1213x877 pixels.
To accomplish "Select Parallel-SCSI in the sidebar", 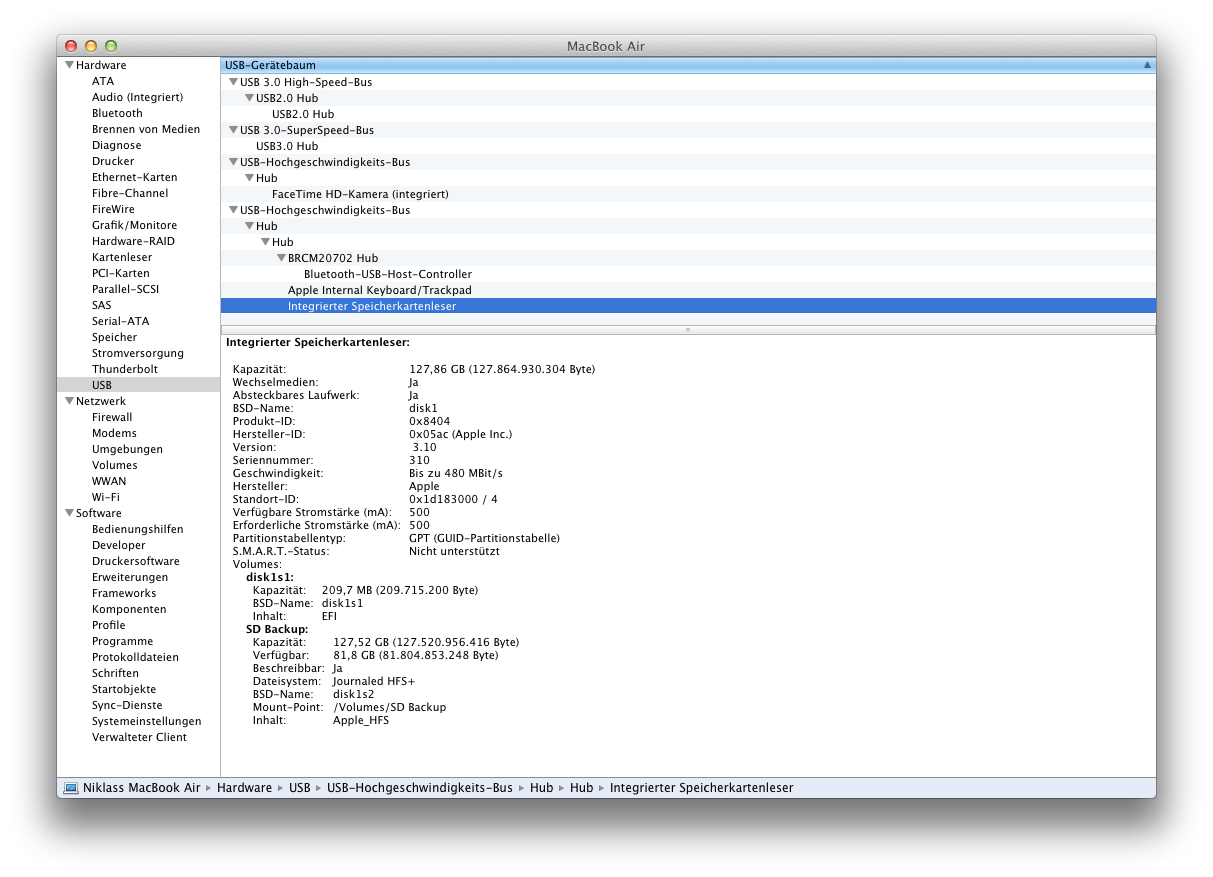I will click(125, 289).
